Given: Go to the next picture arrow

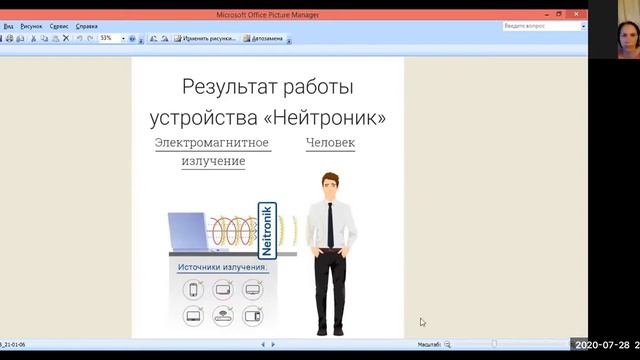Looking at the screenshot, I should [273, 344].
